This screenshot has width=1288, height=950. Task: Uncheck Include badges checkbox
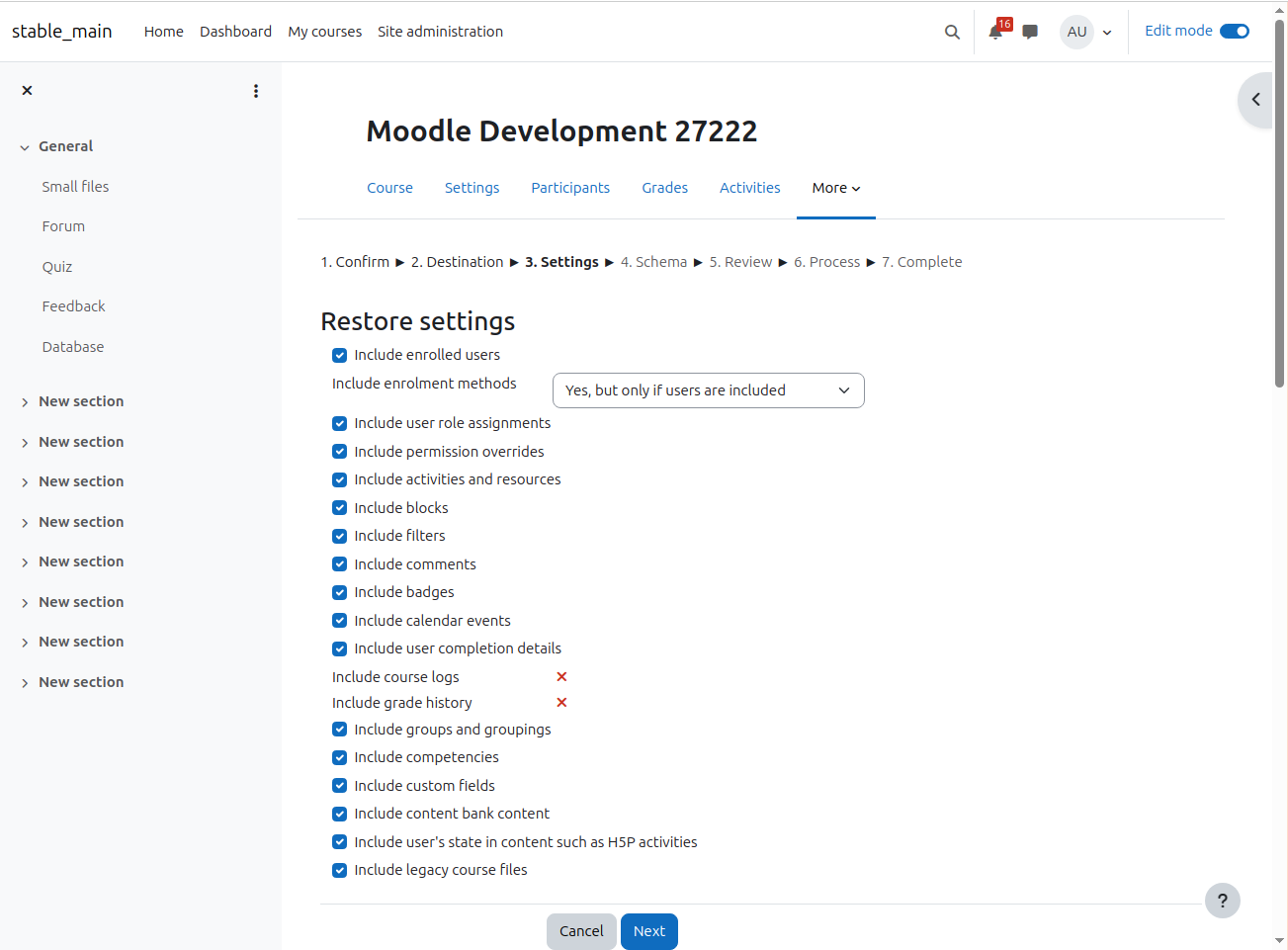339,592
